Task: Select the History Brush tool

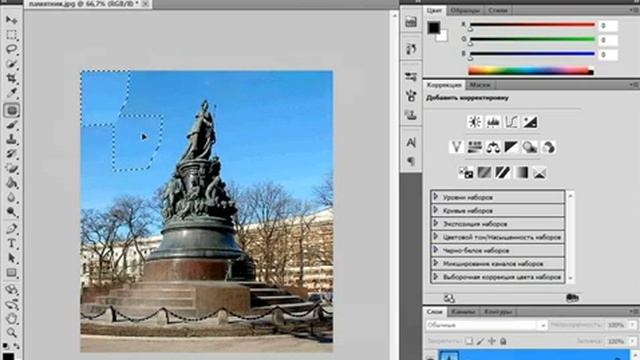Action: click(x=11, y=154)
